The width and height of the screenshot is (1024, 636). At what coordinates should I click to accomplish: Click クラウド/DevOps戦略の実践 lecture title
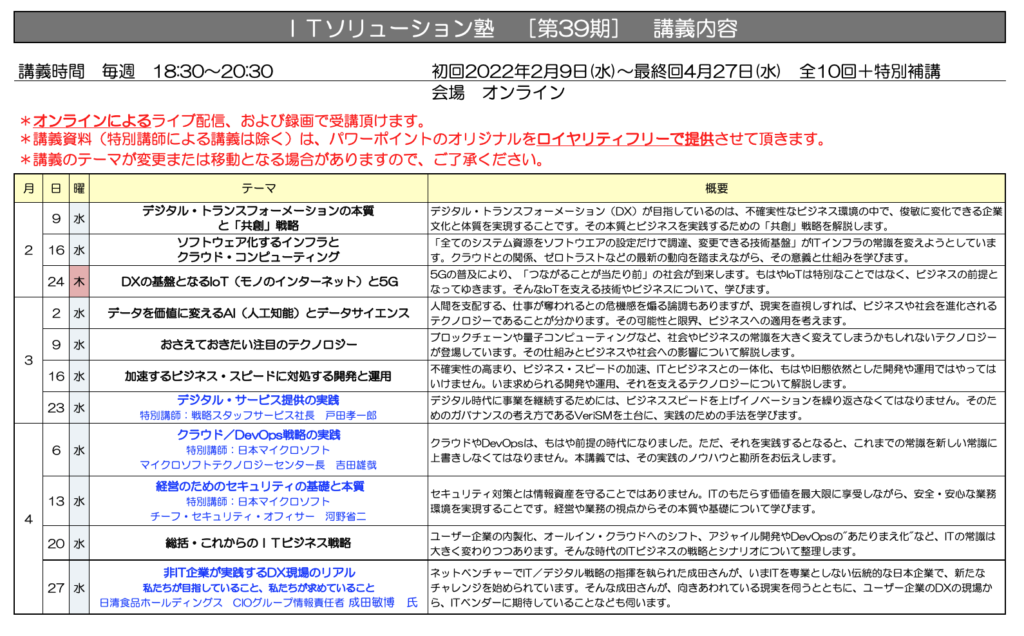[258, 434]
